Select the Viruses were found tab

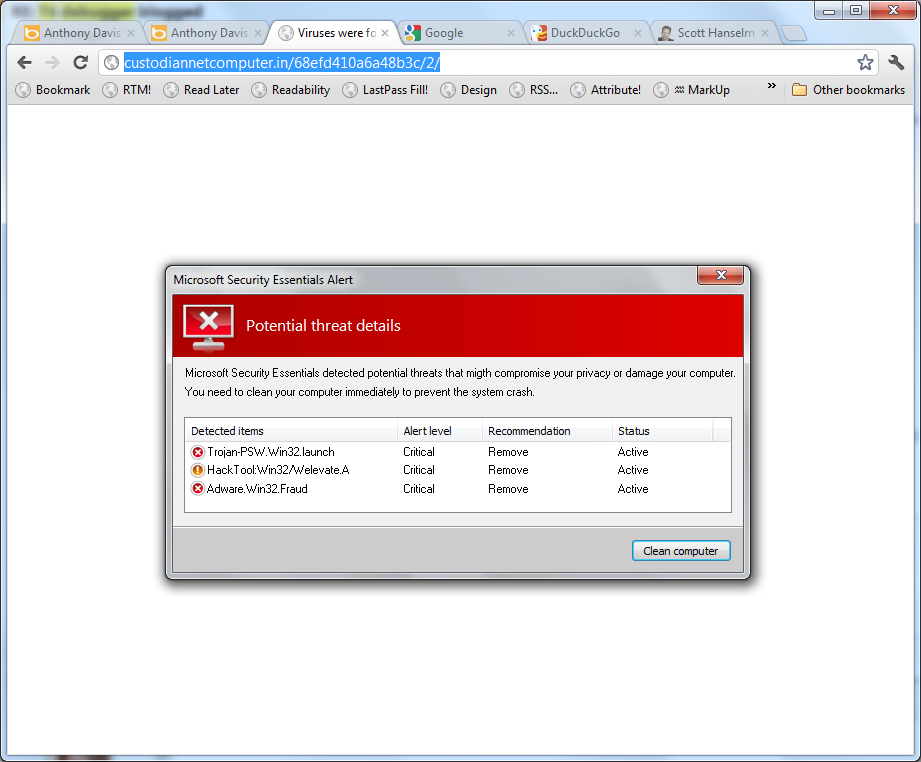coord(334,33)
